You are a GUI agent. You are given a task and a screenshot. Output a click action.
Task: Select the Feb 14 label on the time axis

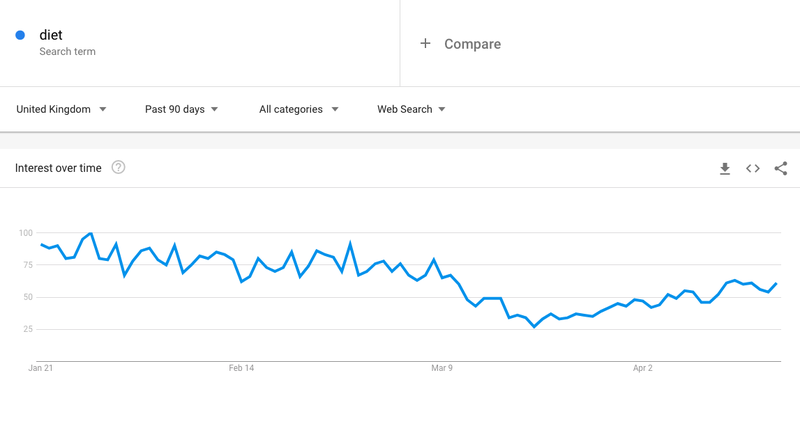(x=241, y=368)
